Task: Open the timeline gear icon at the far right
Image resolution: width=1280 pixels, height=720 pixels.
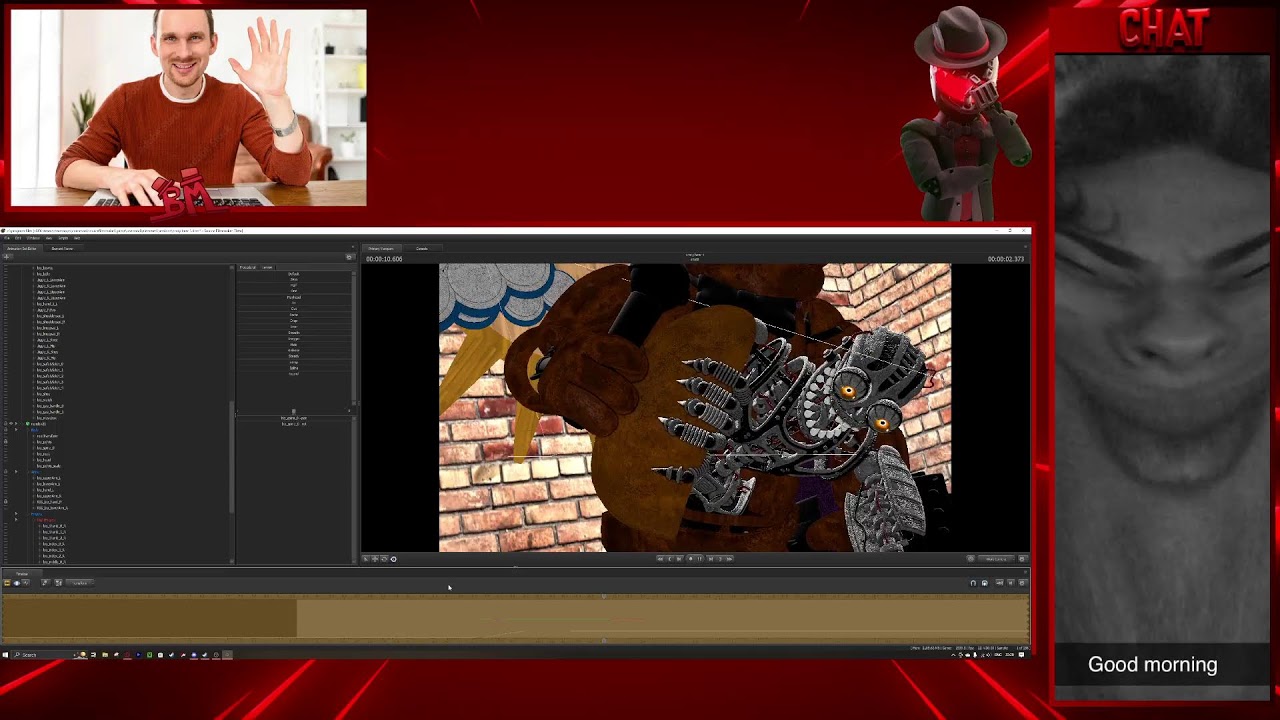Action: click(x=1022, y=583)
